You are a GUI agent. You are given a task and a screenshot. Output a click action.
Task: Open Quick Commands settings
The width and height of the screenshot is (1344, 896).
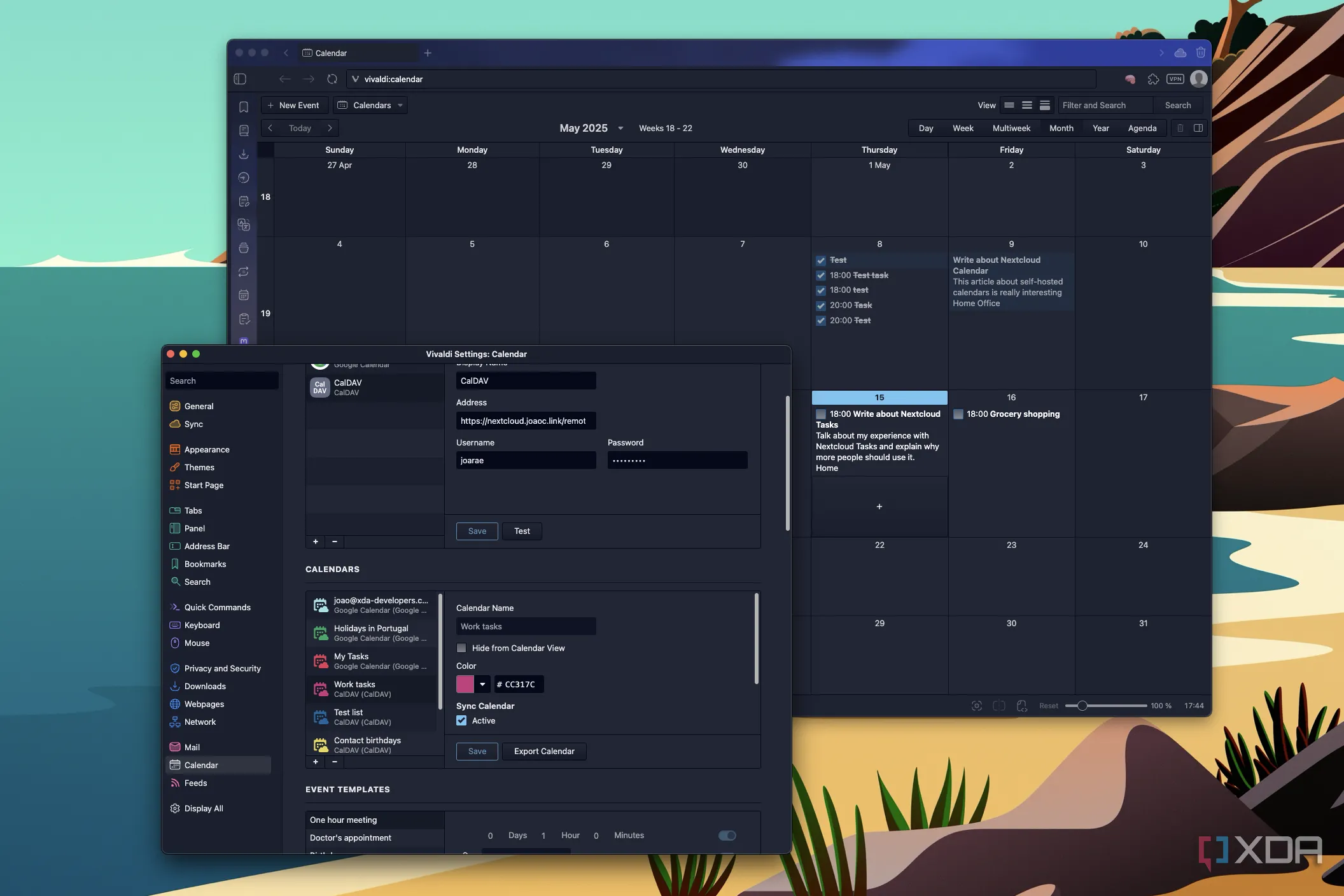coord(217,607)
